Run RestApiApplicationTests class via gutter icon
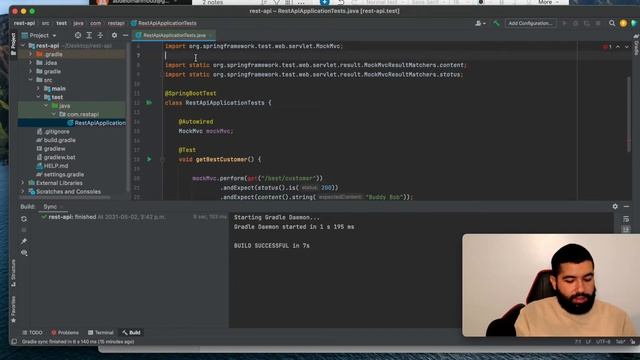Image resolution: width=640 pixels, height=360 pixels. pyautogui.click(x=149, y=103)
